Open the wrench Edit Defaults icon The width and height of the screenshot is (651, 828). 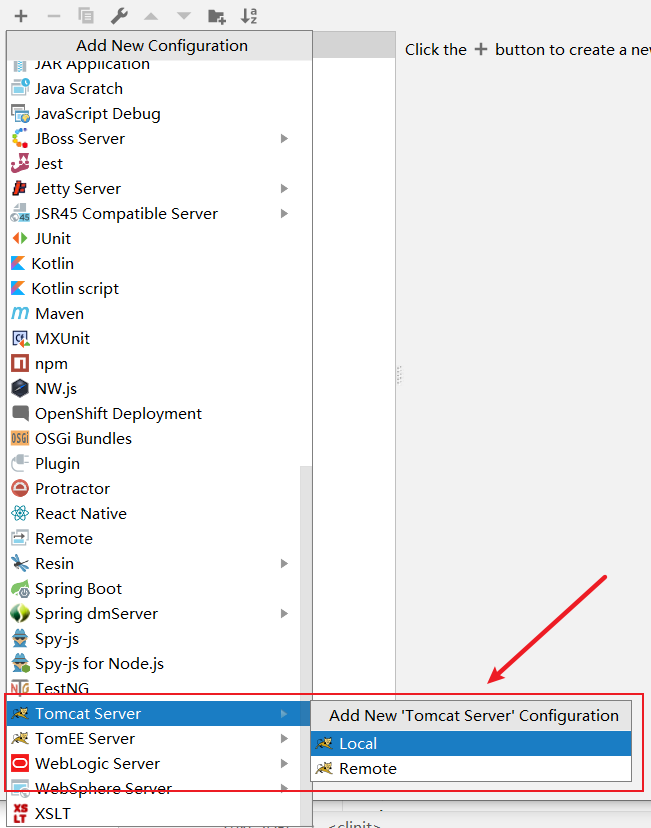pos(119,16)
